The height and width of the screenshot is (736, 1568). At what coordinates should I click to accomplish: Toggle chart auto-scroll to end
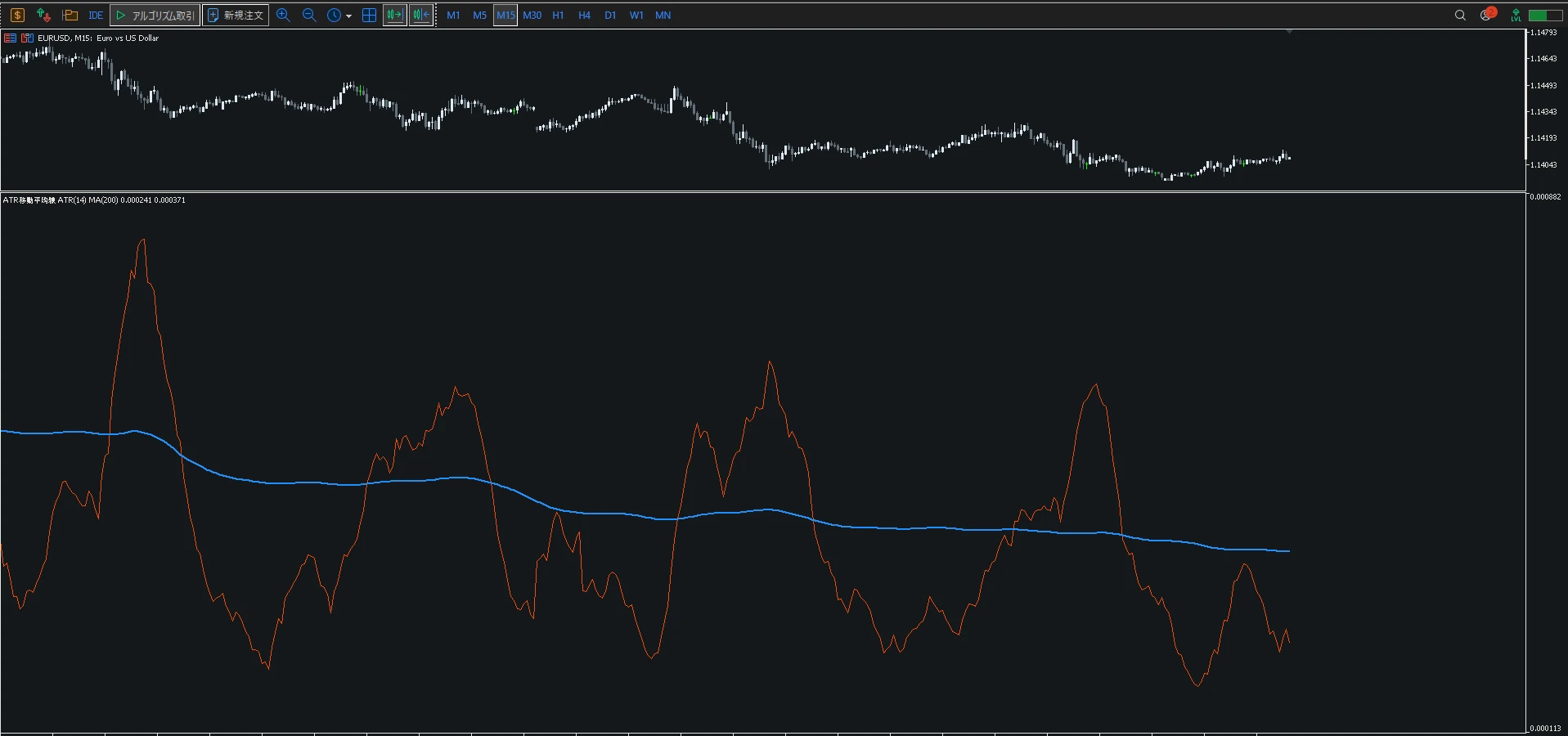coord(395,15)
